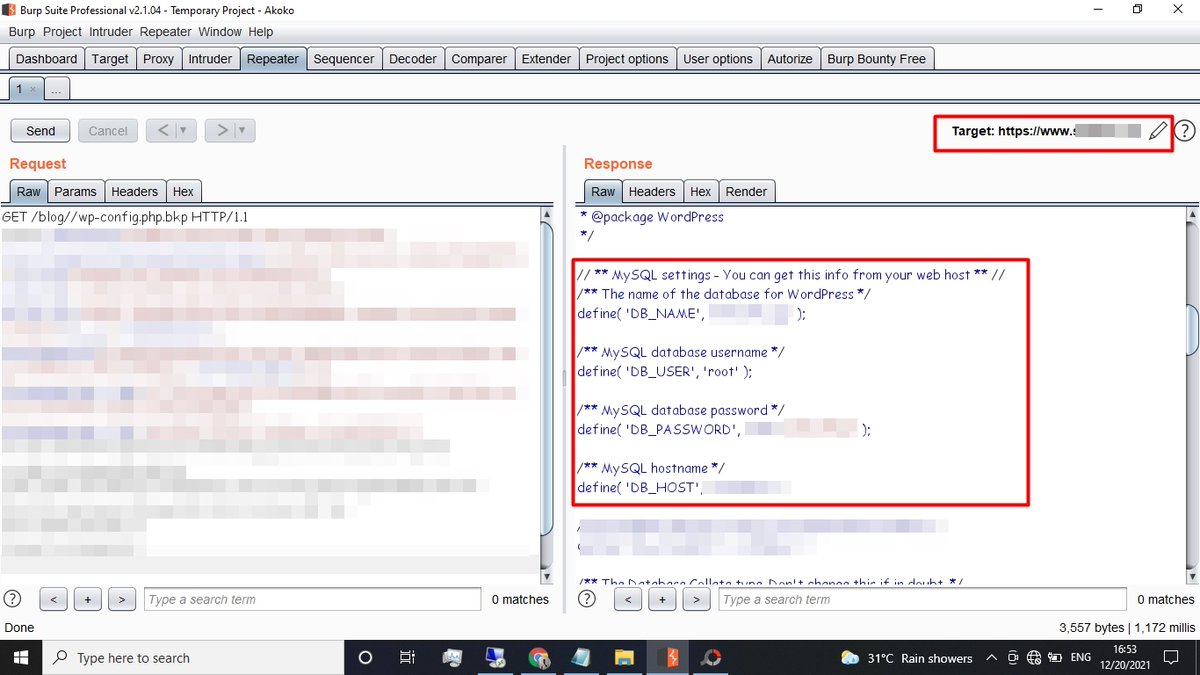Click the ENG language indicator
1200x675 pixels.
1081,658
